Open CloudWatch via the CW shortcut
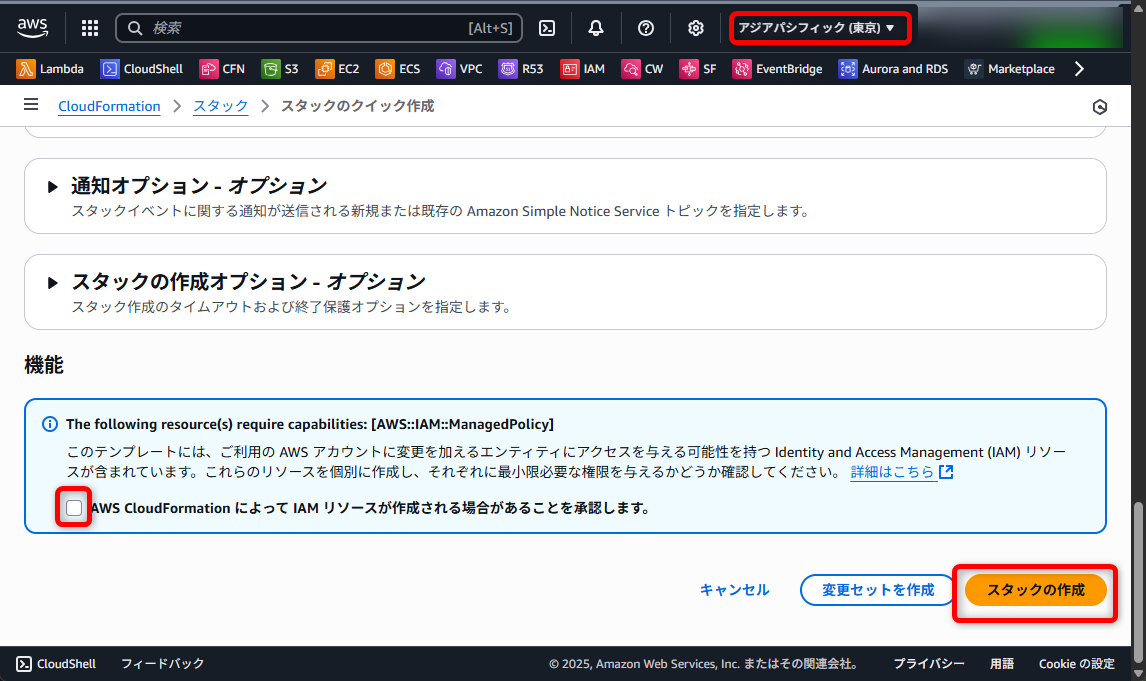 (643, 68)
